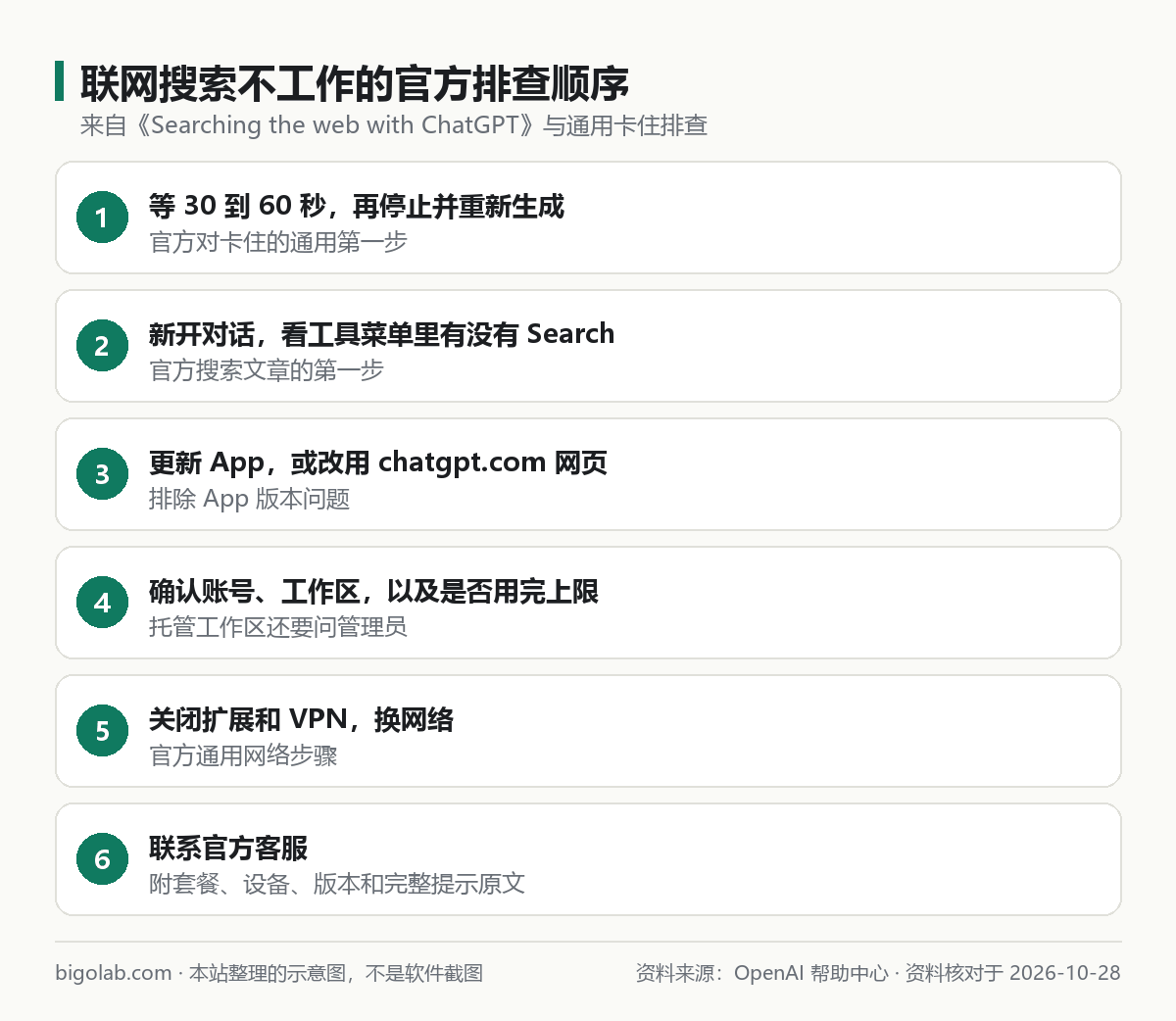The height and width of the screenshot is (1021, 1176).
Task: Select the green step 5 circle
Action: point(103,731)
